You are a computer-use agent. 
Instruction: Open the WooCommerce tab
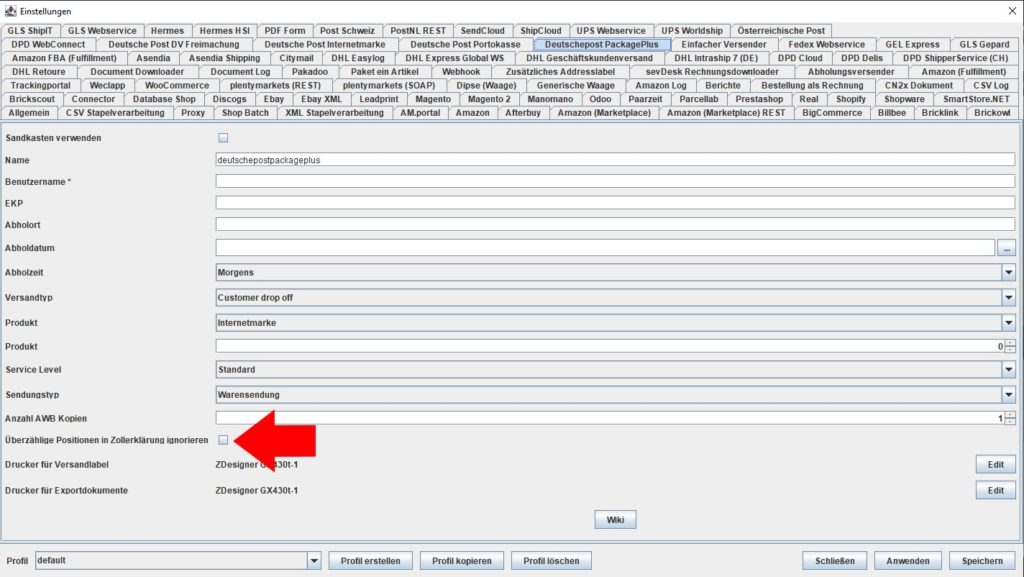[177, 86]
